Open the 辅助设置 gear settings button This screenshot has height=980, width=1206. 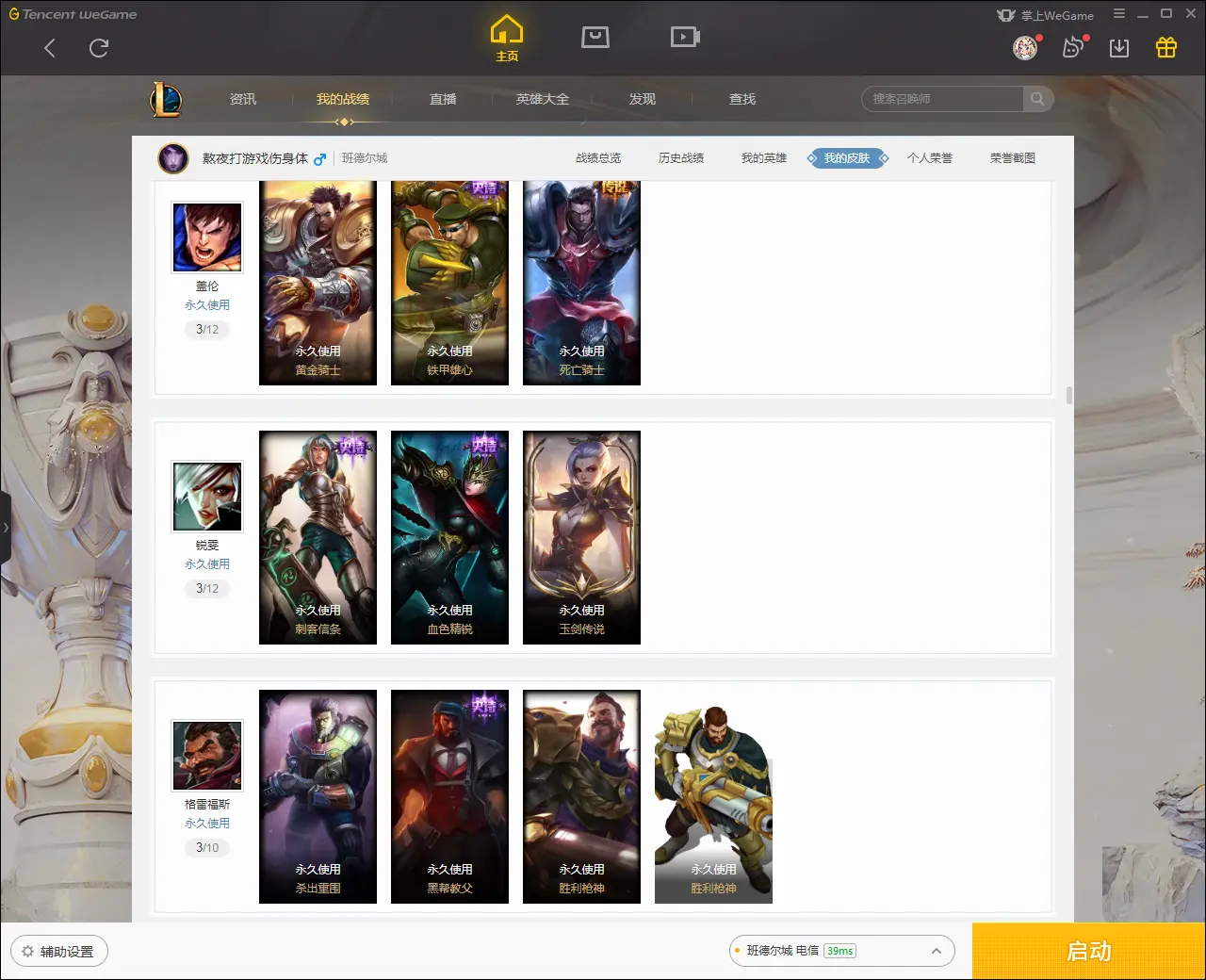(x=58, y=951)
